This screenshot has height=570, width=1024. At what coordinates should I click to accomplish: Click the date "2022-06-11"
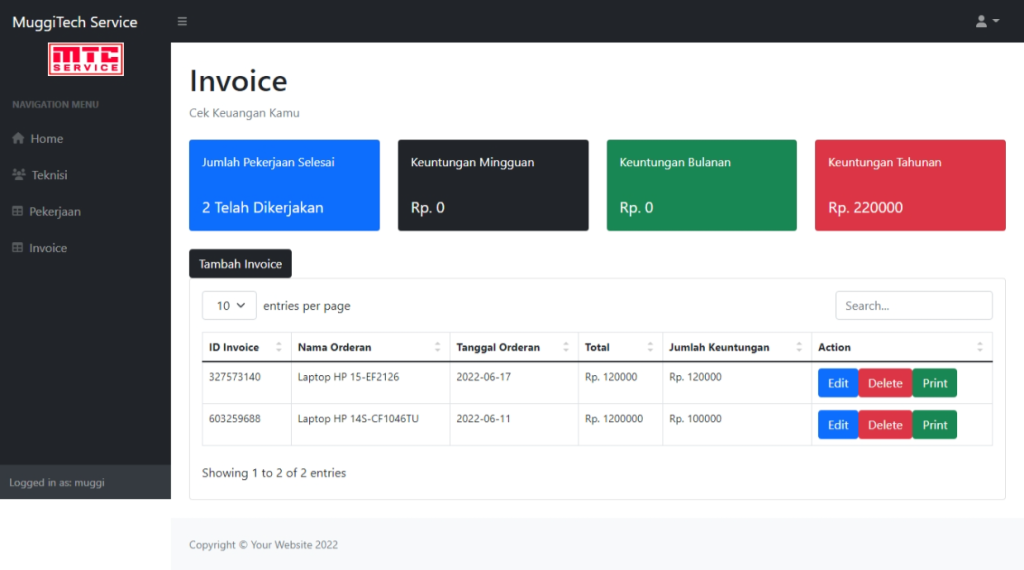(x=483, y=419)
